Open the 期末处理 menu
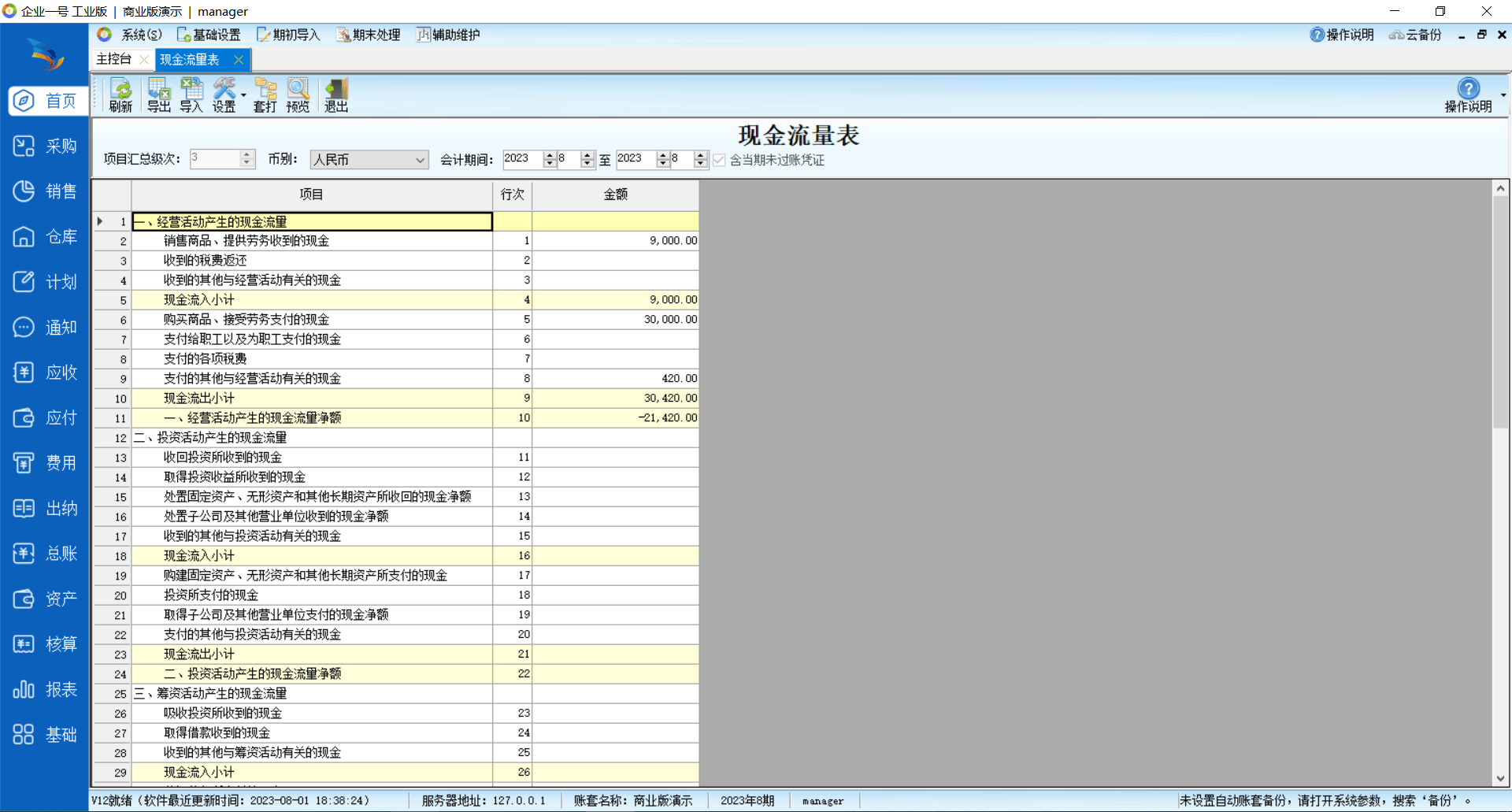This screenshot has height=812, width=1512. (x=369, y=35)
